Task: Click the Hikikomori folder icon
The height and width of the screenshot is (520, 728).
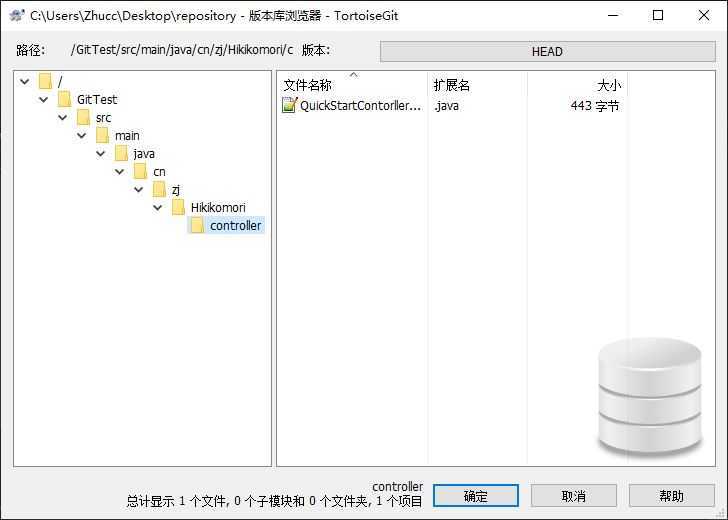Action: point(178,208)
